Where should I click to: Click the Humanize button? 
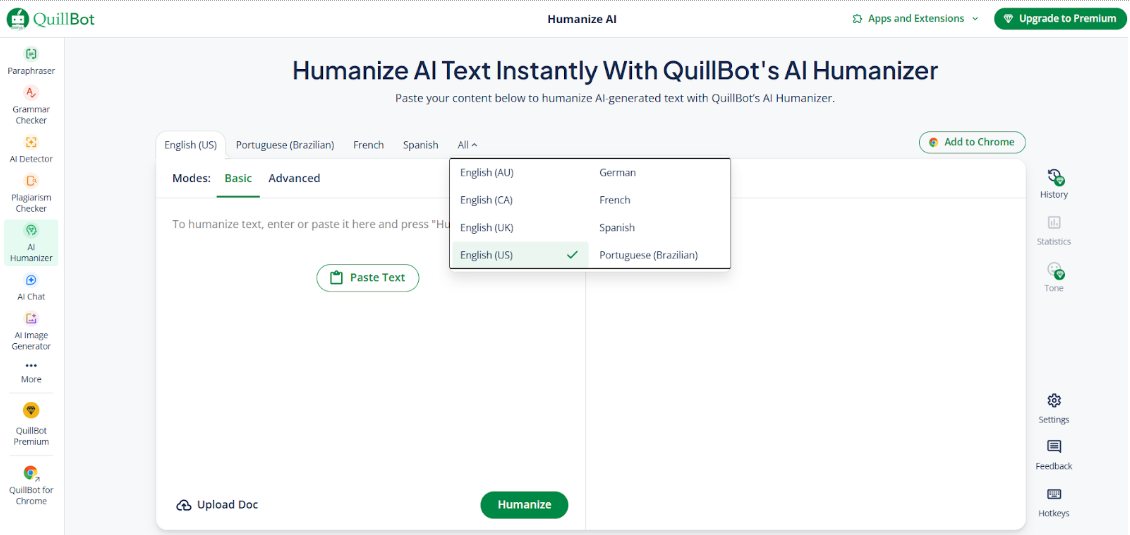(x=524, y=505)
